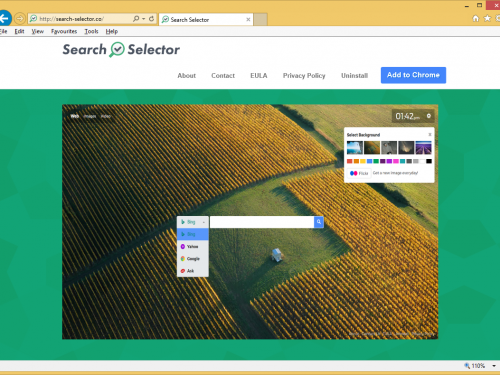The height and width of the screenshot is (375, 500).
Task: Pick the black background color swatch
Action: [429, 161]
